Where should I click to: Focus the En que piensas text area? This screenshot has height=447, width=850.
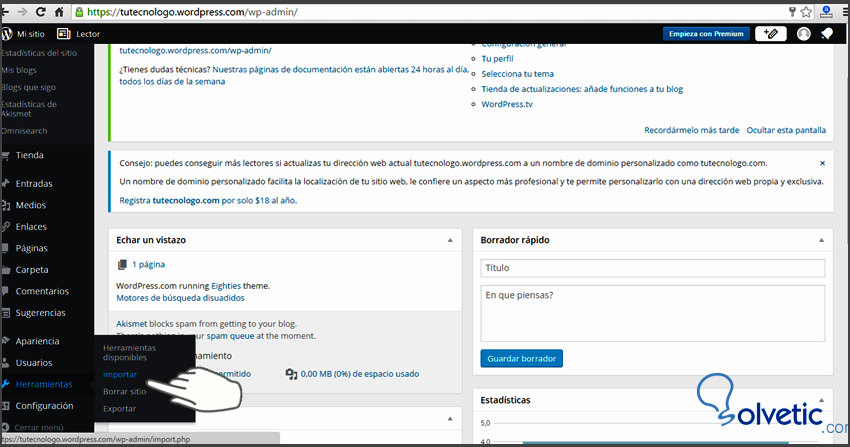coord(653,313)
